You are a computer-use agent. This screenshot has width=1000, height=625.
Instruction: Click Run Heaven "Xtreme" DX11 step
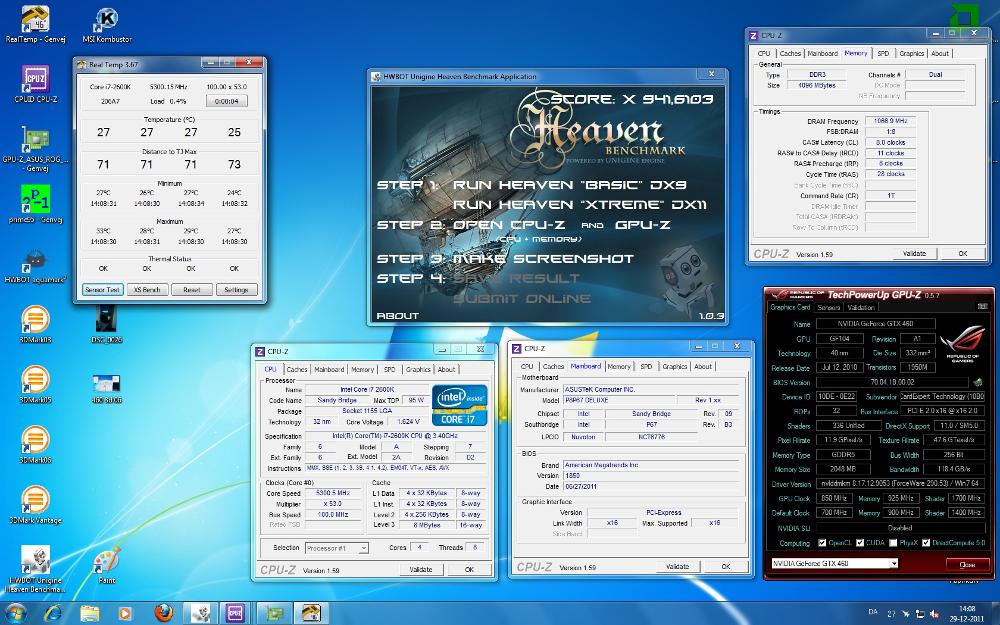coord(580,205)
